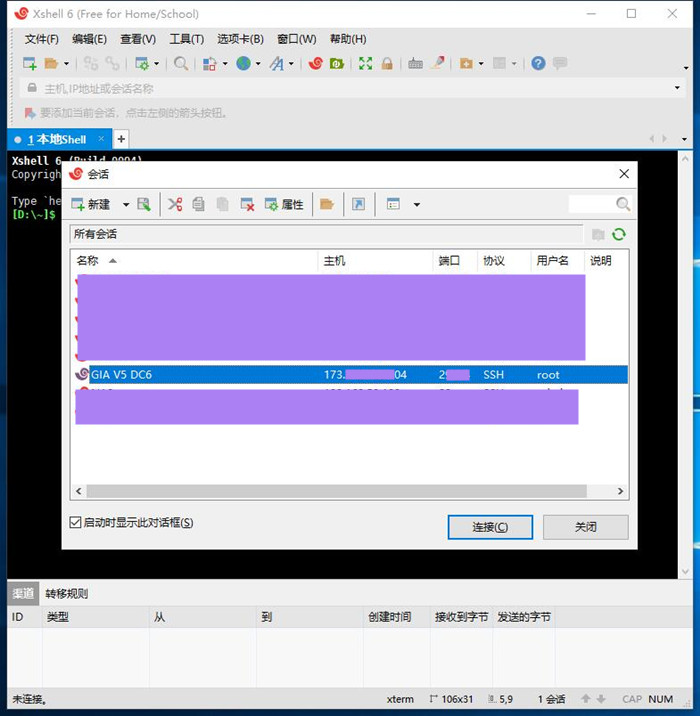The height and width of the screenshot is (716, 700).
Task: Click the orange folder icon in 会话 dialog
Action: pos(327,204)
